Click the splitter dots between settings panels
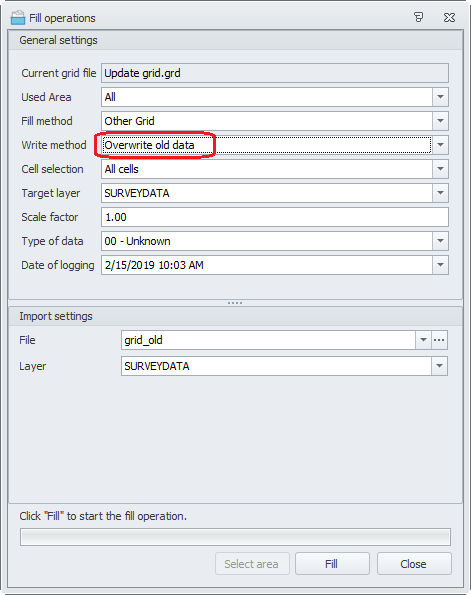The height and width of the screenshot is (595, 471). [235, 303]
